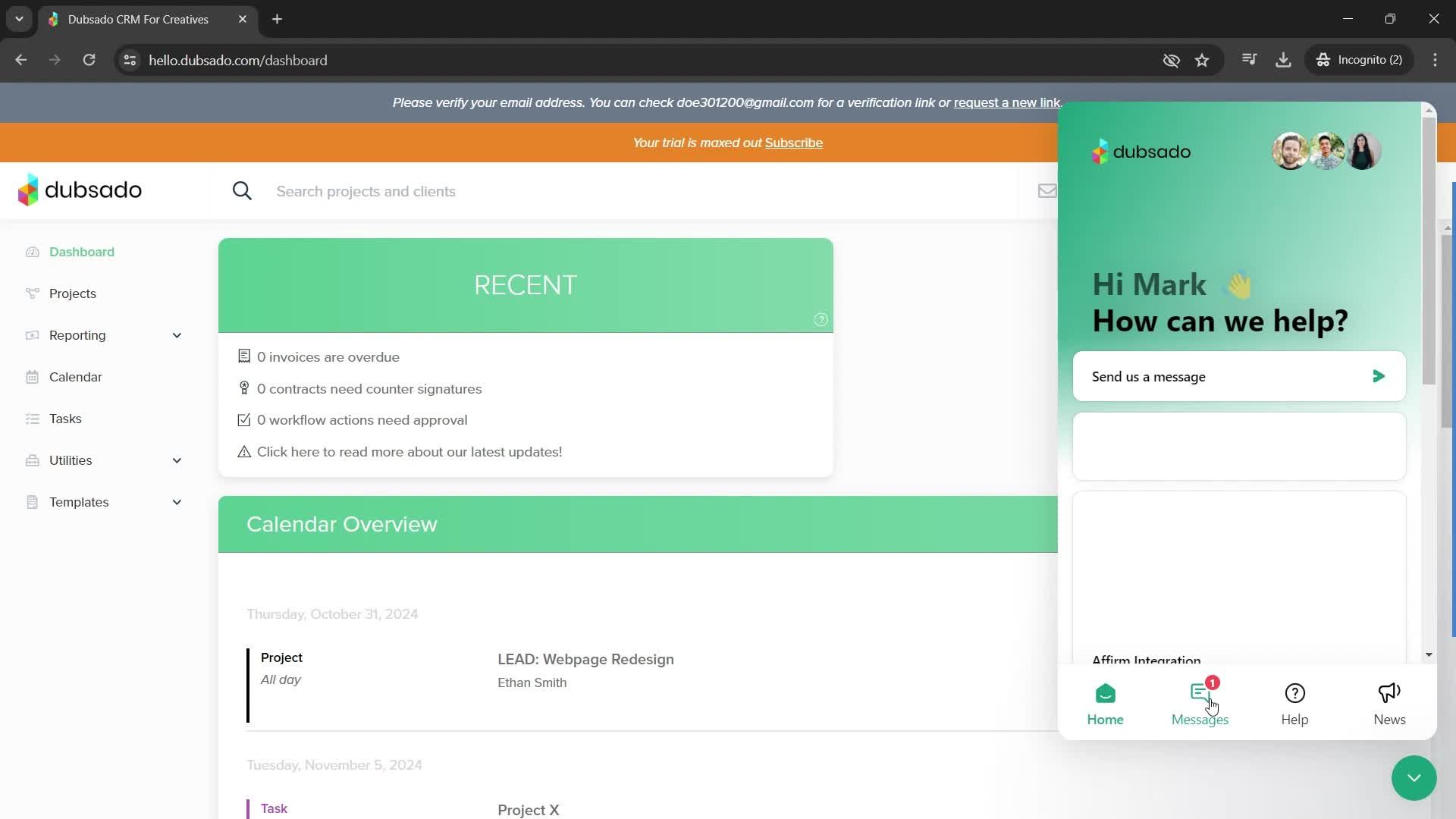The height and width of the screenshot is (819, 1456).
Task: Select Dashboard in the sidebar
Action: click(x=82, y=252)
